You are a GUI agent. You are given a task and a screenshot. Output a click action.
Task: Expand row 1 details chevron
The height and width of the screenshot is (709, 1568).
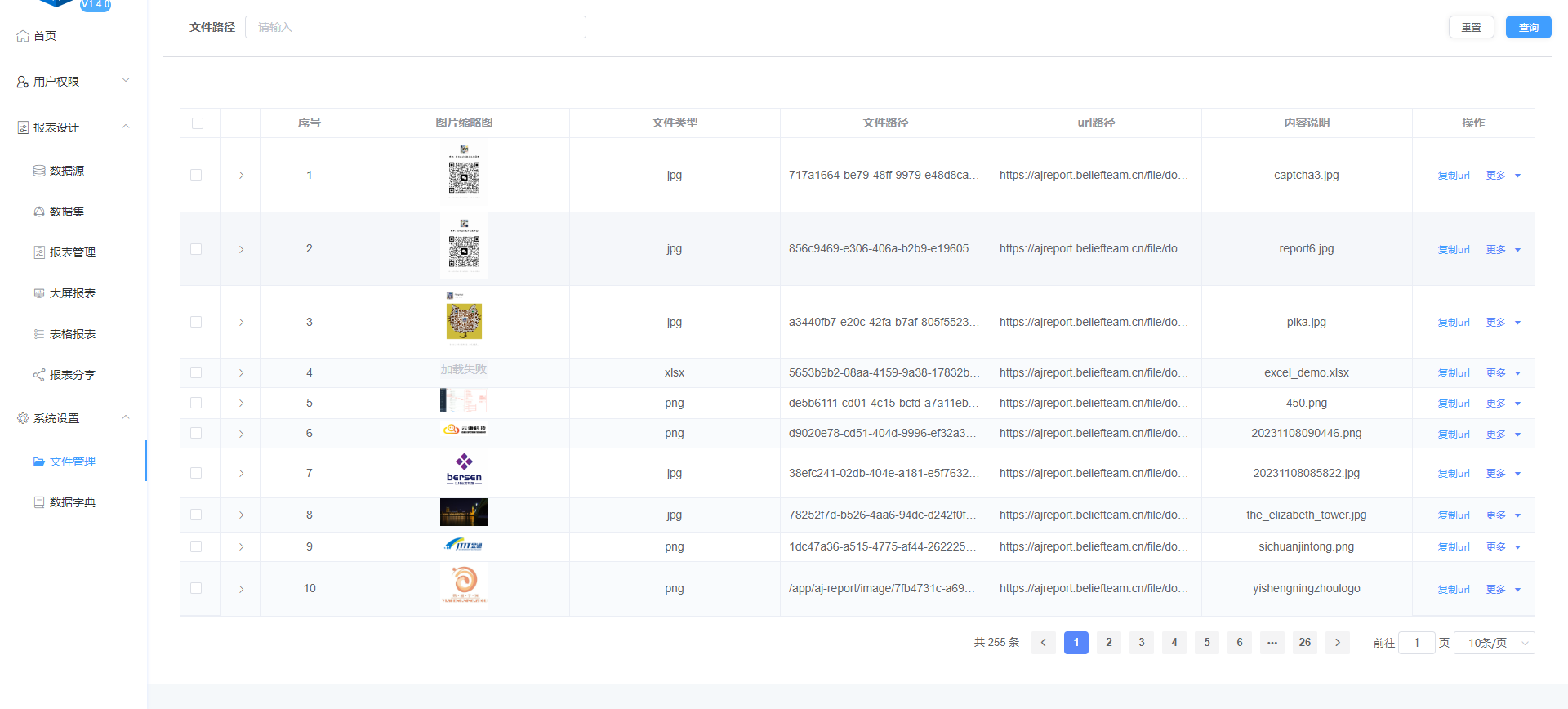[x=241, y=175]
